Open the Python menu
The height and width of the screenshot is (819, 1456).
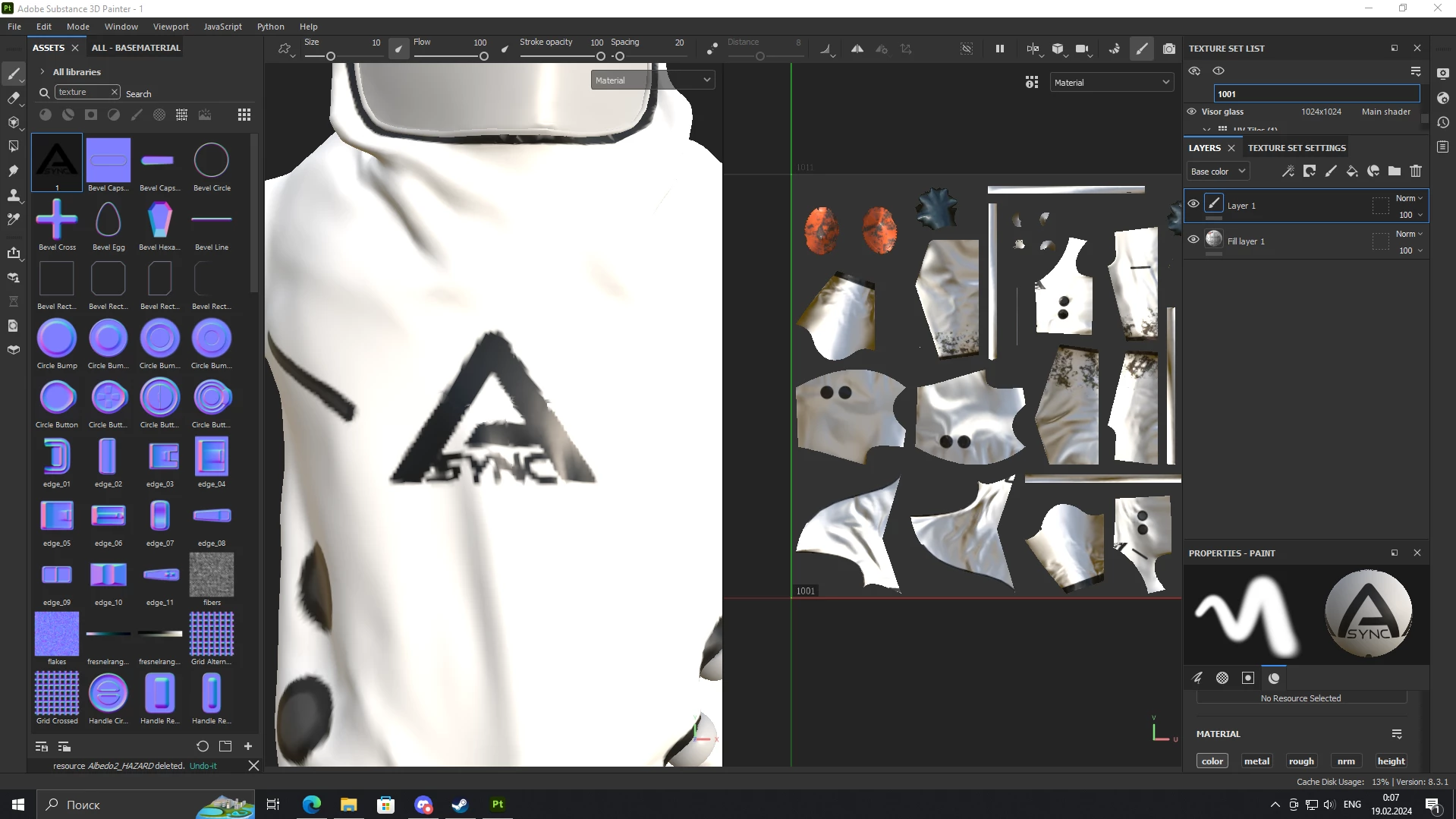tap(270, 26)
